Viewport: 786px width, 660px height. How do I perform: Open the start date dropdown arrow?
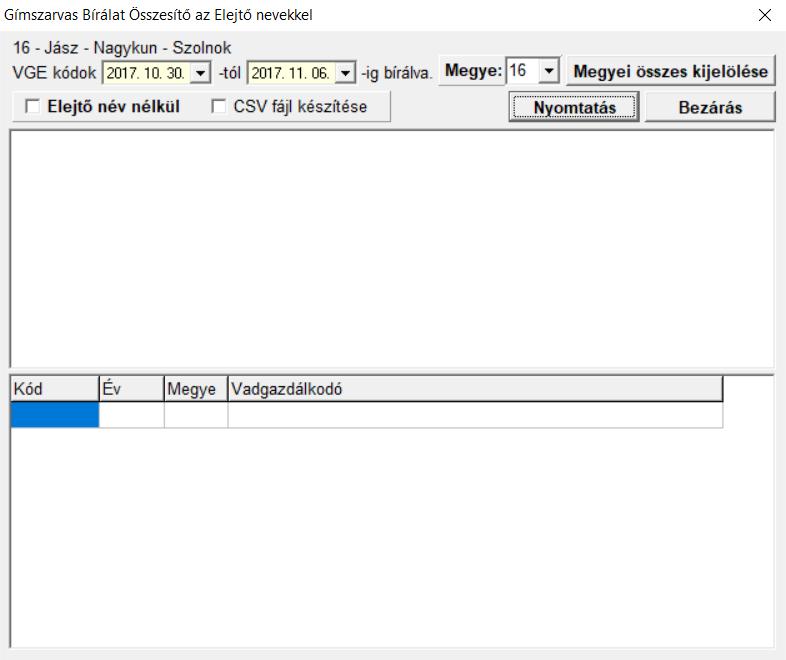tap(201, 73)
